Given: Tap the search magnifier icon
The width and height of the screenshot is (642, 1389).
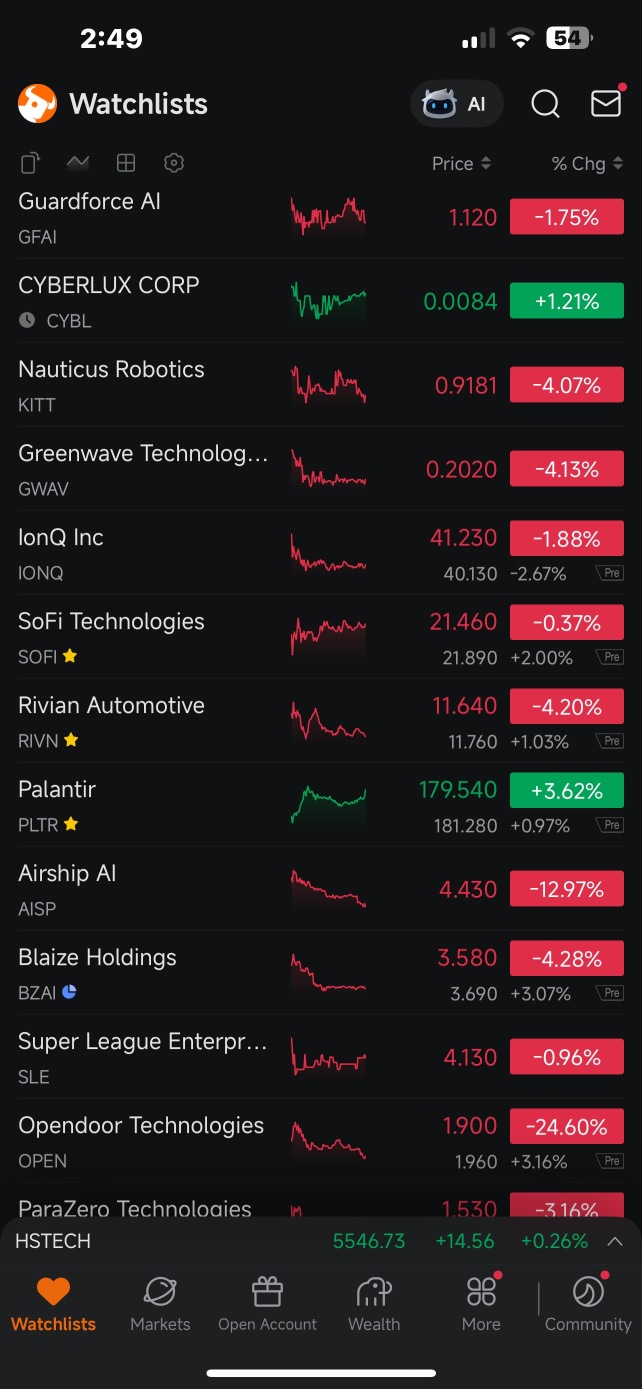Looking at the screenshot, I should click(545, 104).
